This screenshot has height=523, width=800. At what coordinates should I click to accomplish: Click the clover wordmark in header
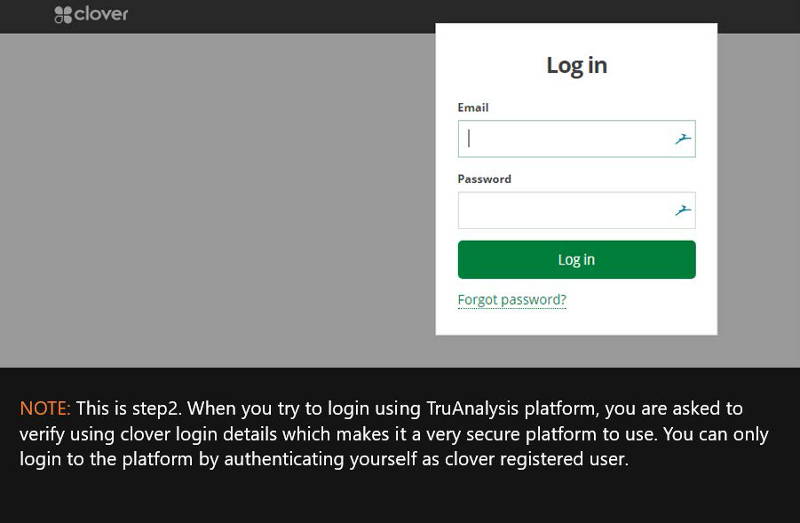(x=101, y=14)
